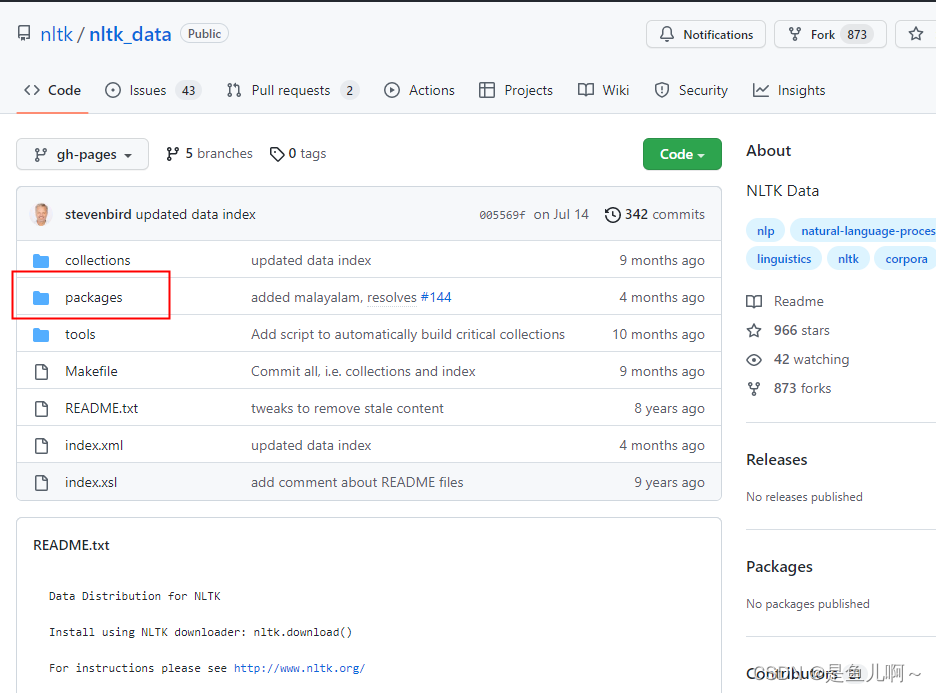Click the README.txt file icon in list
Screen dimensions: 936x693
pos(41,409)
